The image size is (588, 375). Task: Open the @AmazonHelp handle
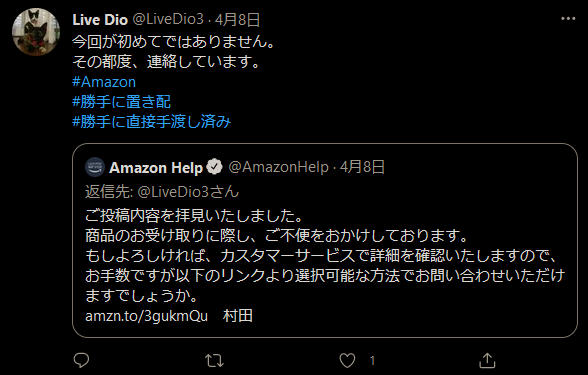tap(279, 167)
